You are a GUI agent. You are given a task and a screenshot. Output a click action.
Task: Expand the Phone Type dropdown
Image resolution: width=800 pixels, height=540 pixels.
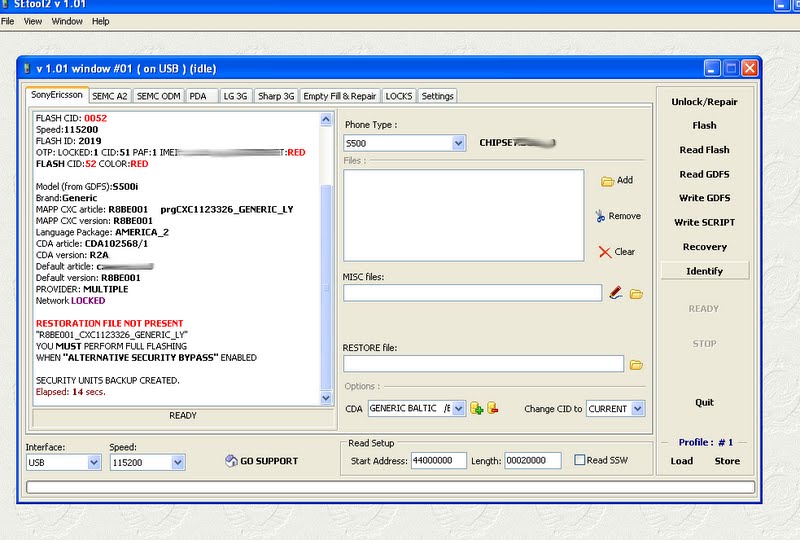point(458,143)
